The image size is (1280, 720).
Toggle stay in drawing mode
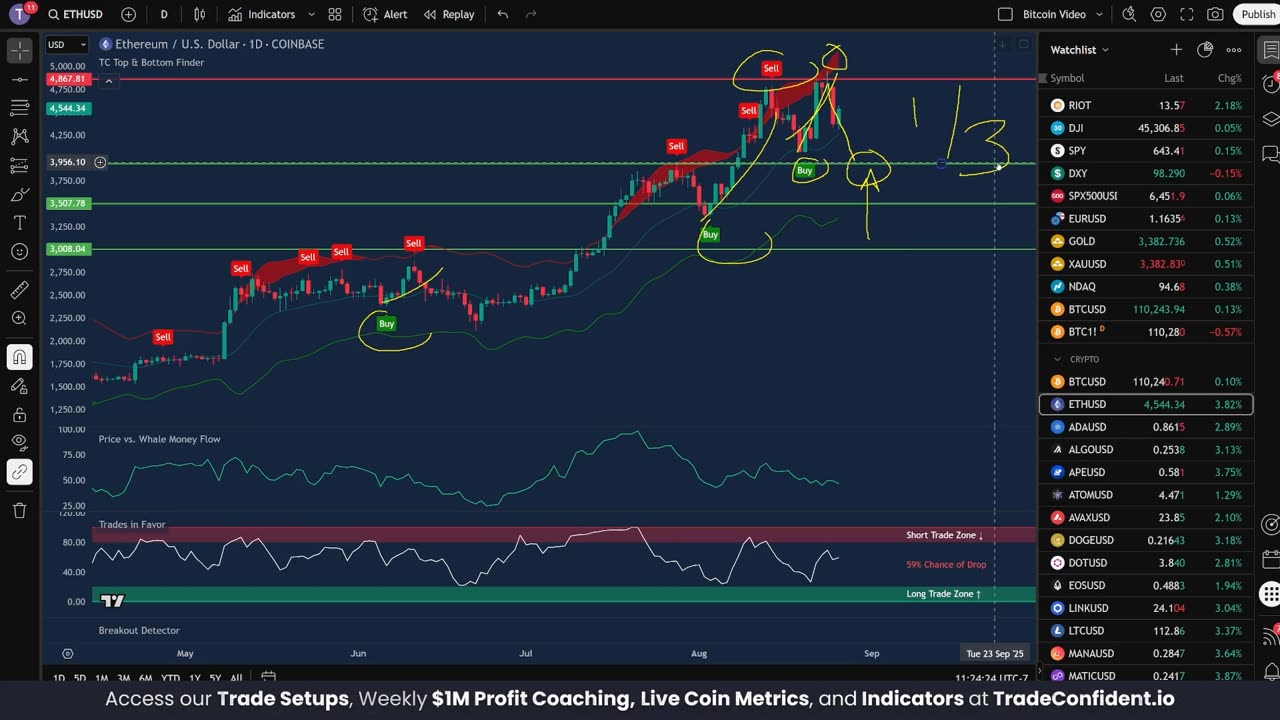tap(19, 385)
